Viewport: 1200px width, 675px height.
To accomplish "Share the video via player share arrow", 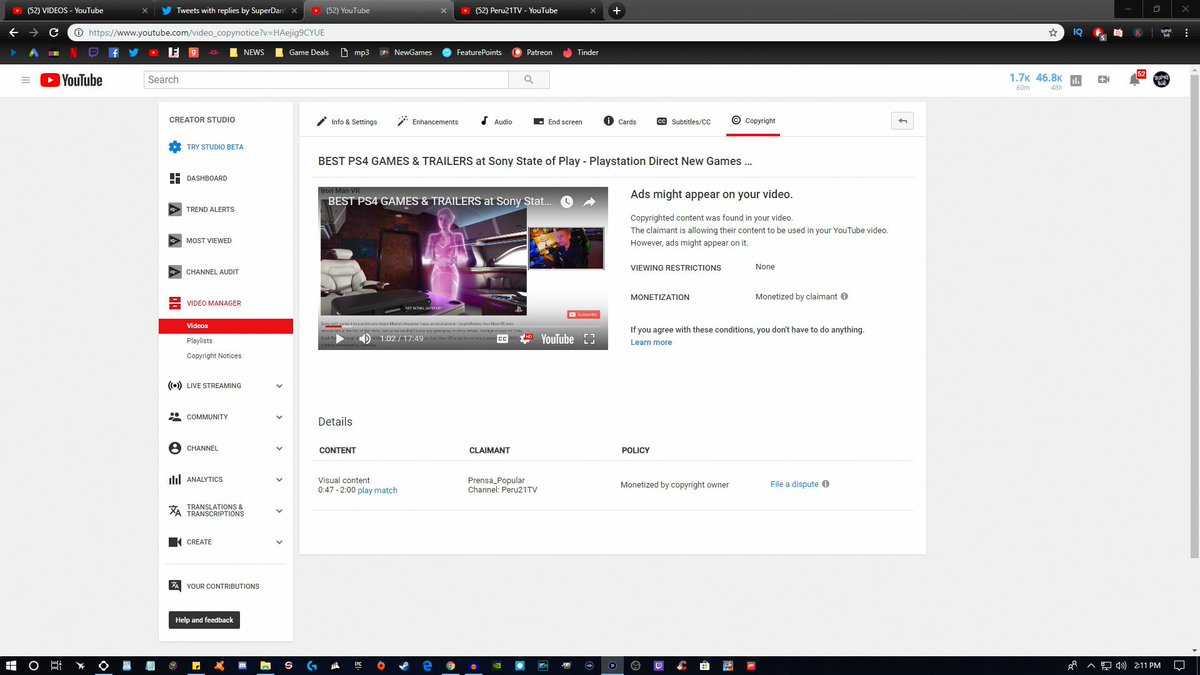I will pyautogui.click(x=589, y=202).
